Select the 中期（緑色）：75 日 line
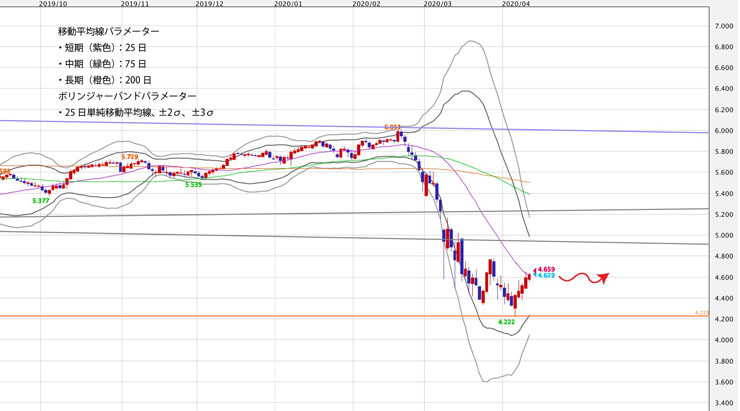 click(102, 64)
